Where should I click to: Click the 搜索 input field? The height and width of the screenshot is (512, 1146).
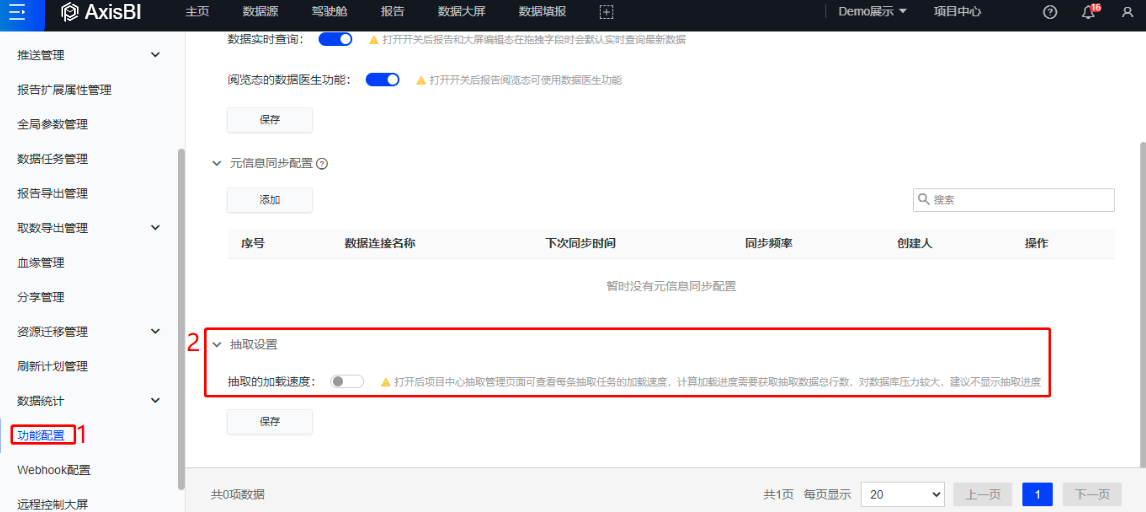point(1020,200)
